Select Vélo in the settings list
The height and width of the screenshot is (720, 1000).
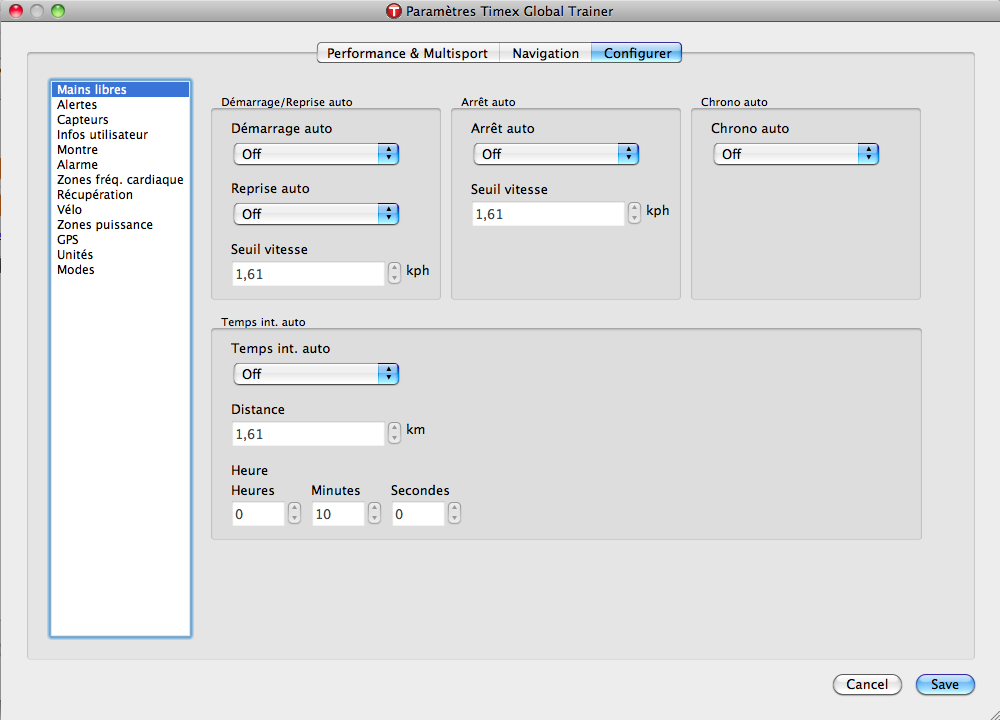pos(70,210)
